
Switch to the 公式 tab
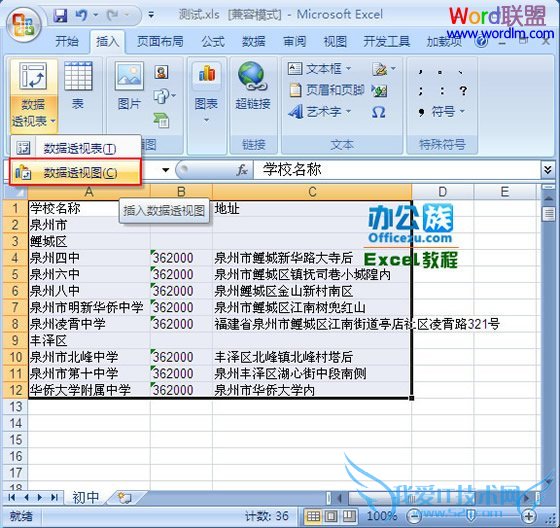213,42
